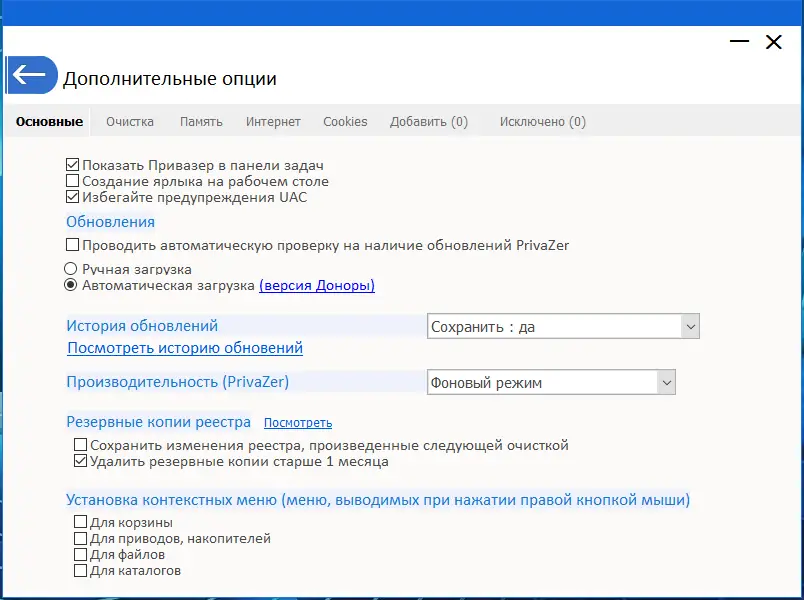Open the Интернет tab

pos(273,120)
